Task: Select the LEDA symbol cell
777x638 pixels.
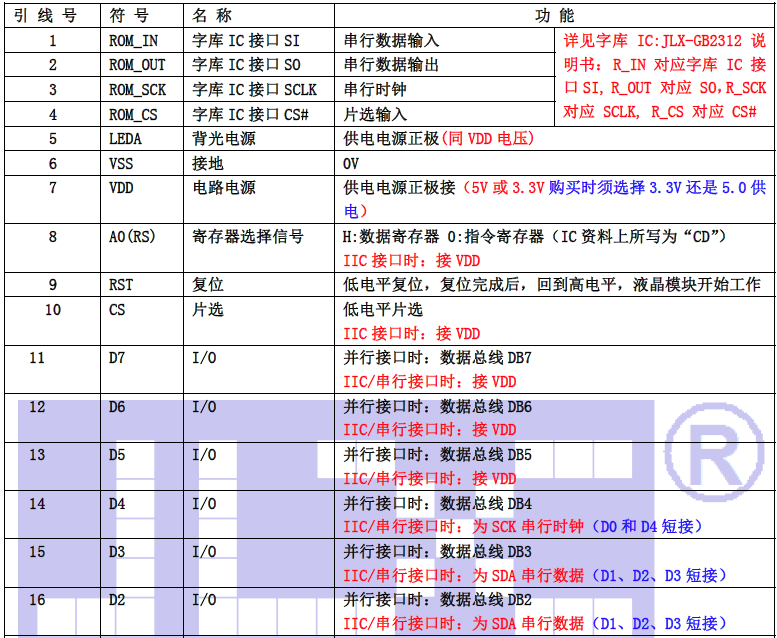Action: [x=125, y=139]
